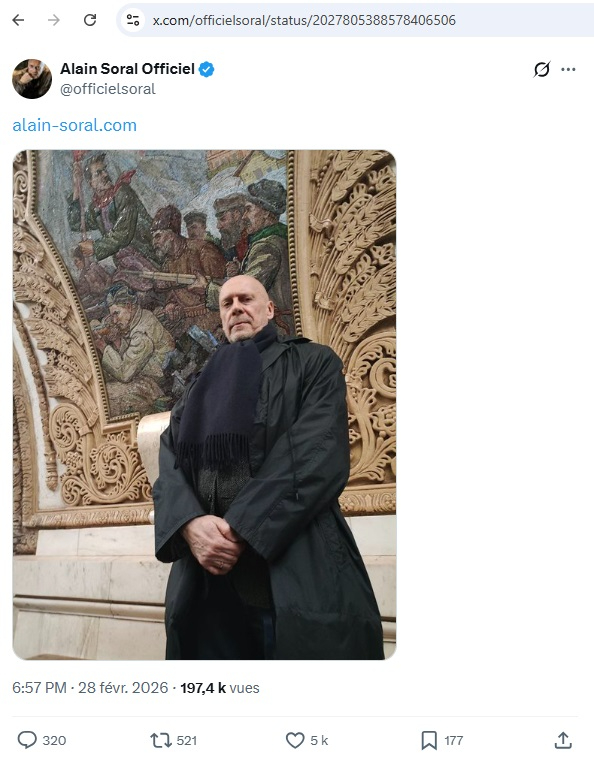Click the 6:57 PM timestamp link
Screen dimensions: 594x758
(x=40, y=687)
